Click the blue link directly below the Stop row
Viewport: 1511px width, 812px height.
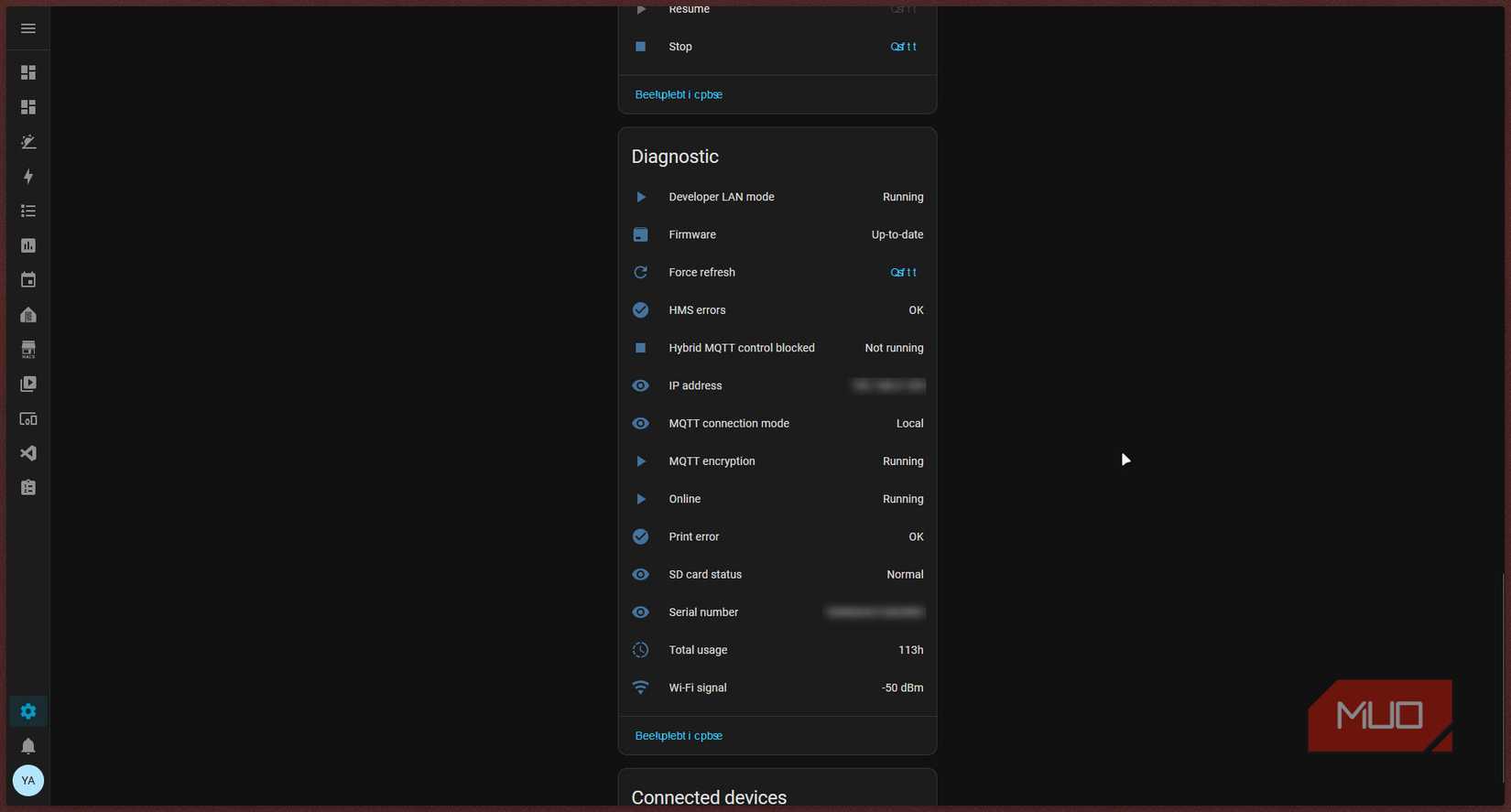point(679,94)
